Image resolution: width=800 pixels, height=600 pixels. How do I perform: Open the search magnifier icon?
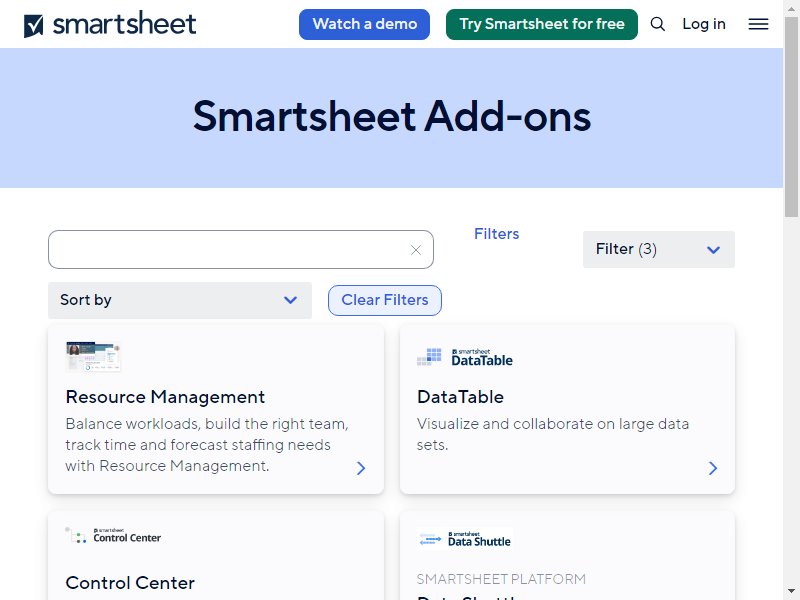point(658,24)
